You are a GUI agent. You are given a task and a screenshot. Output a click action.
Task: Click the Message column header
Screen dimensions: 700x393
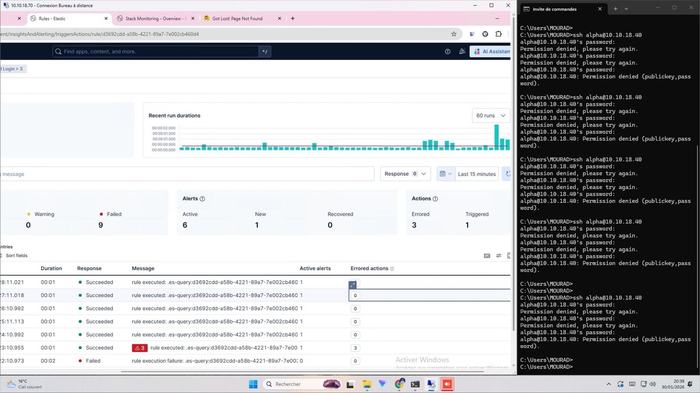tap(143, 268)
